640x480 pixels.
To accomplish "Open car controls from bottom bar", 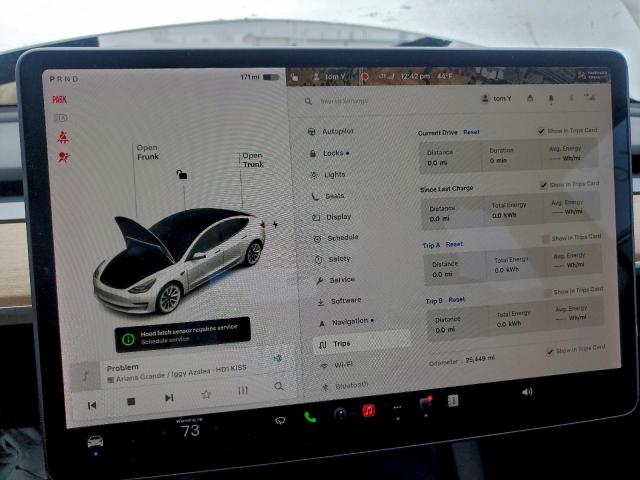I will click(96, 441).
